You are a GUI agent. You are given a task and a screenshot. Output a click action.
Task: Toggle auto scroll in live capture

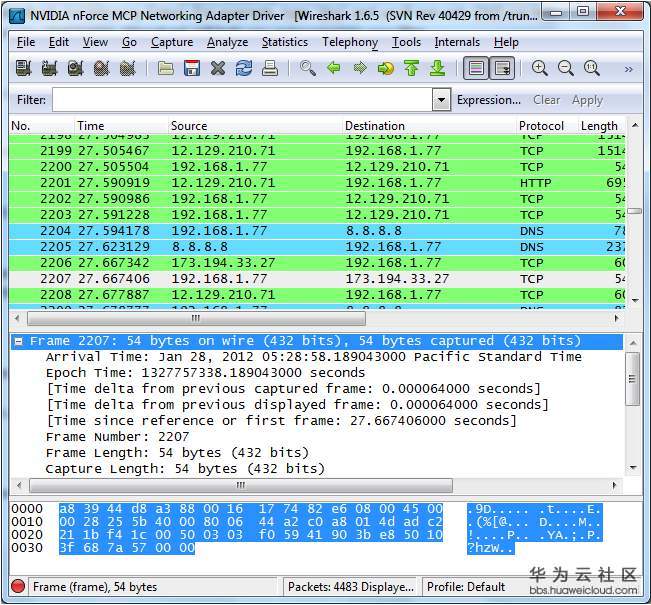coord(502,68)
